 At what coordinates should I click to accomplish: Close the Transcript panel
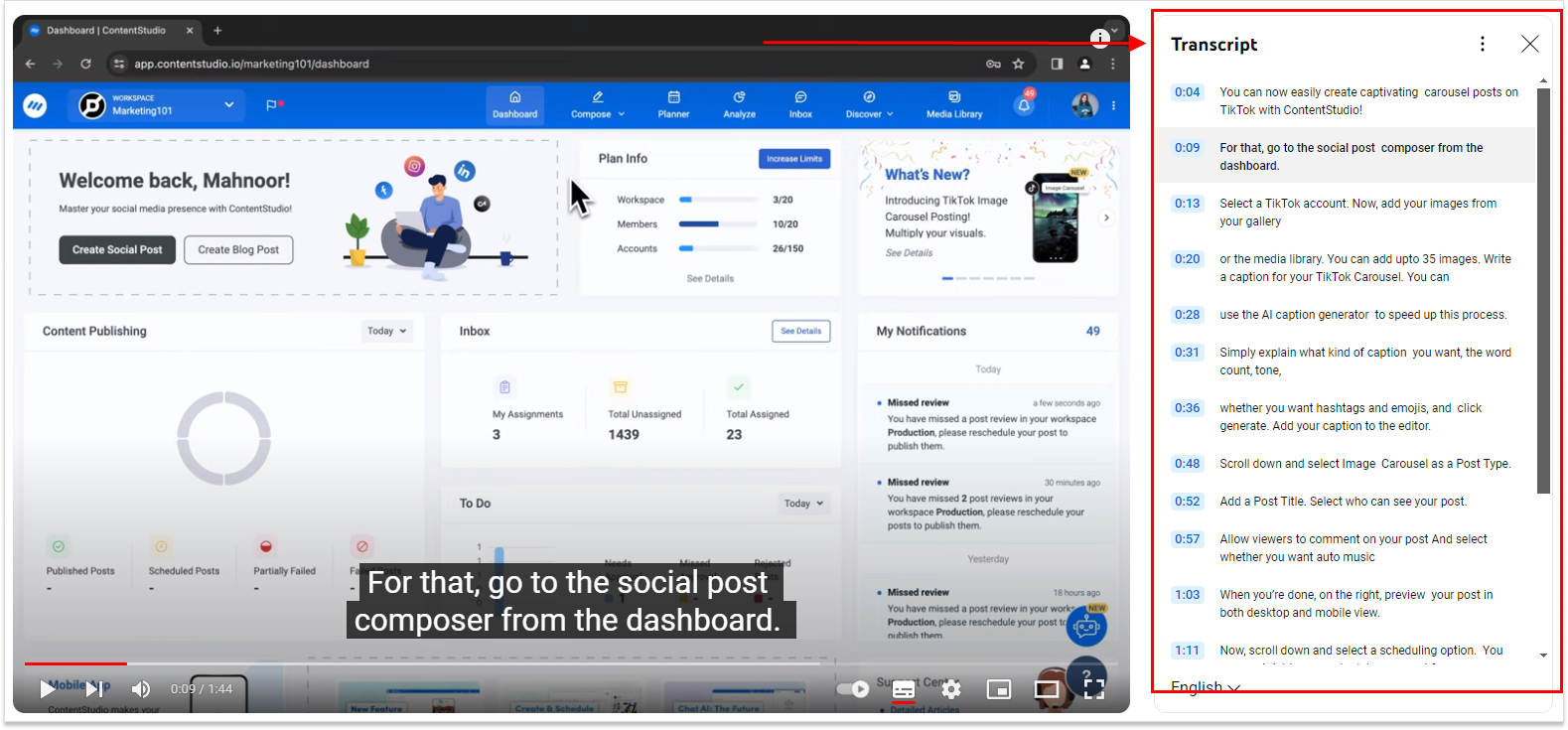point(1530,44)
